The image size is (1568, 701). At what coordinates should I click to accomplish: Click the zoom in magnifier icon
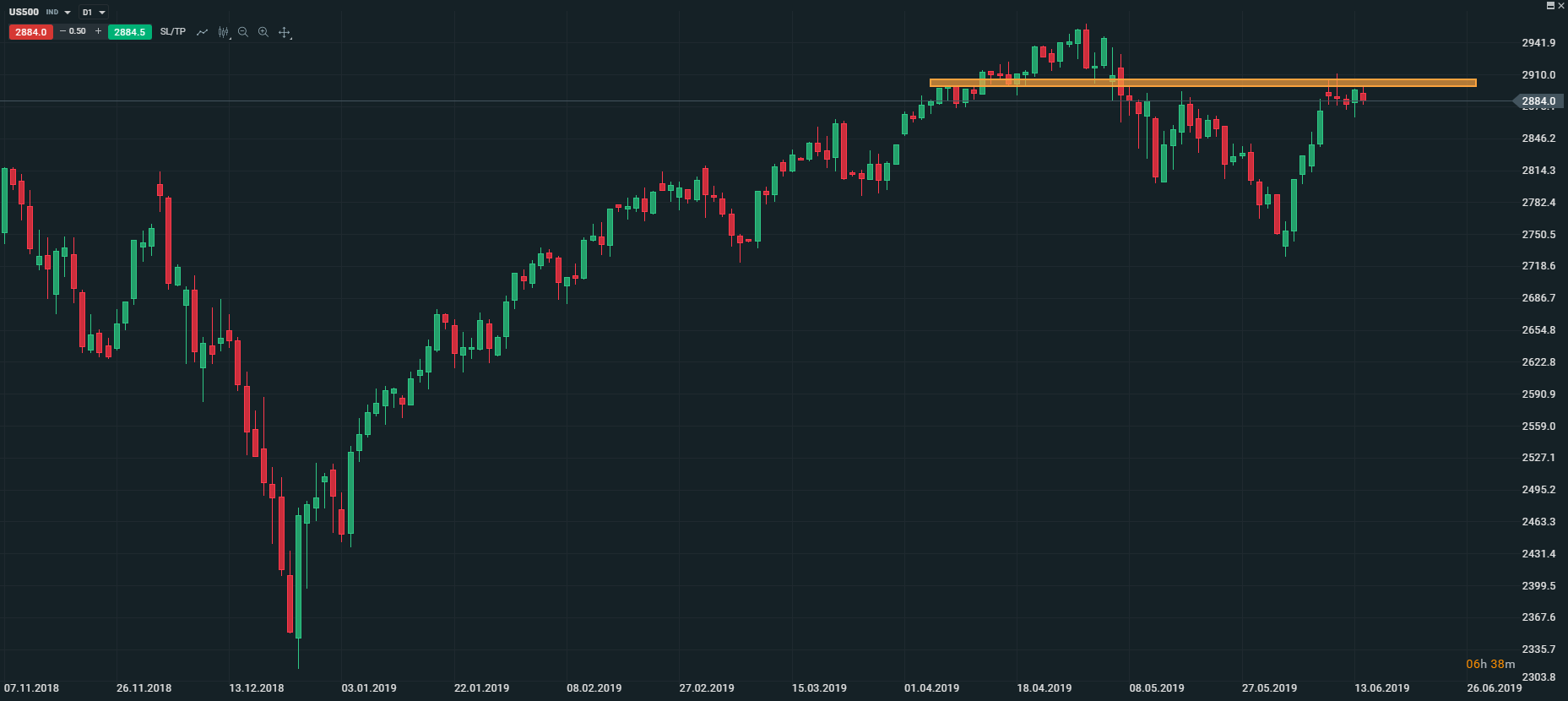click(x=263, y=32)
